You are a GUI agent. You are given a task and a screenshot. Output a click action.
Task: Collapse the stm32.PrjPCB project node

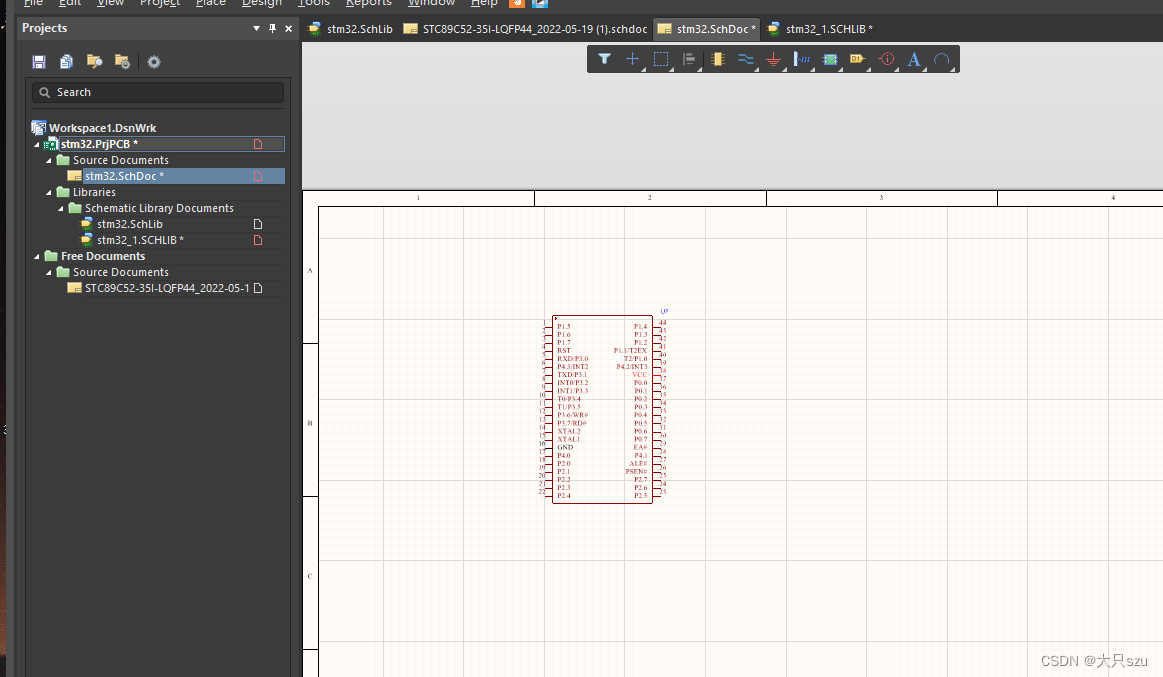(37, 144)
